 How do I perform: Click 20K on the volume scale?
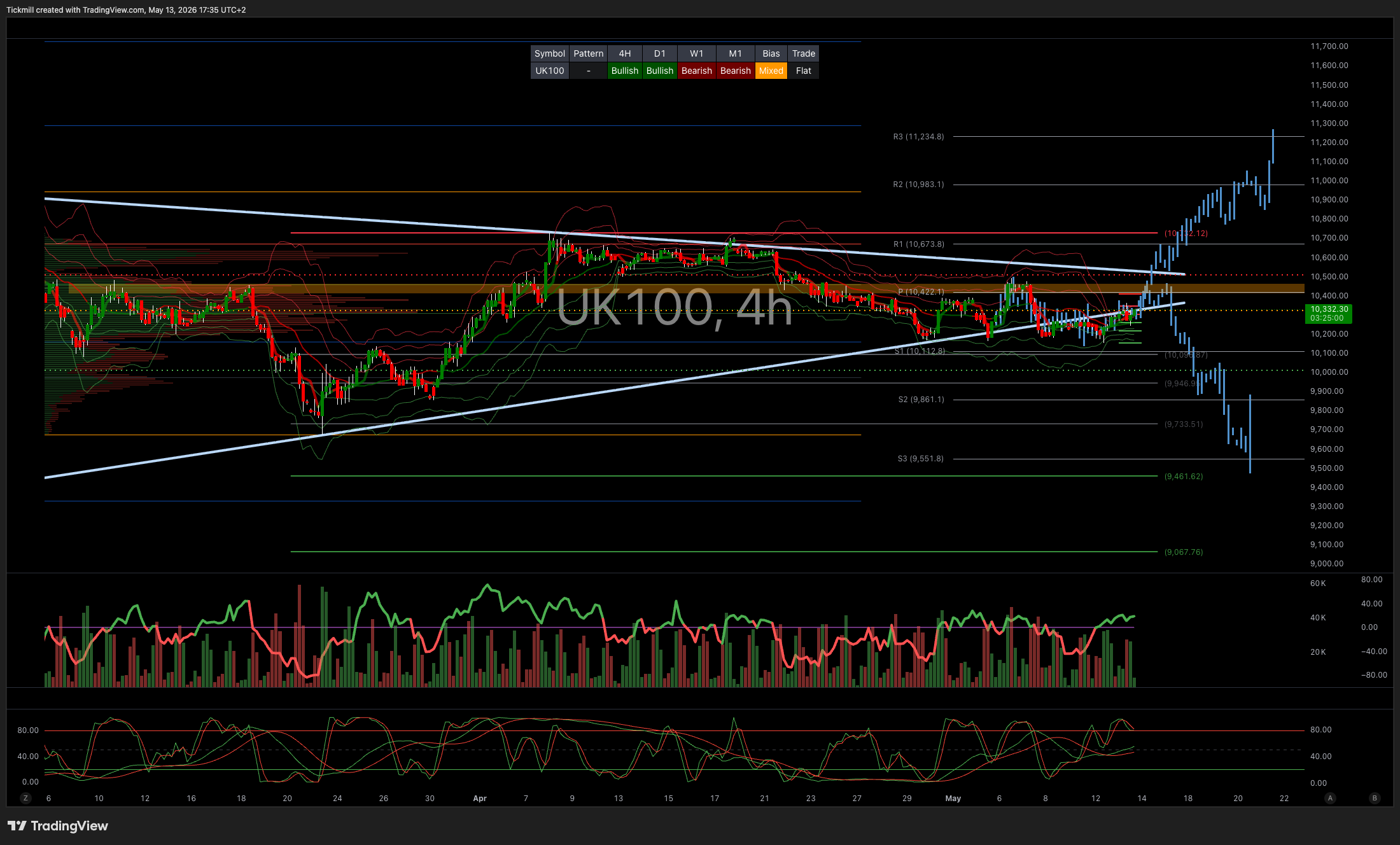(1318, 652)
